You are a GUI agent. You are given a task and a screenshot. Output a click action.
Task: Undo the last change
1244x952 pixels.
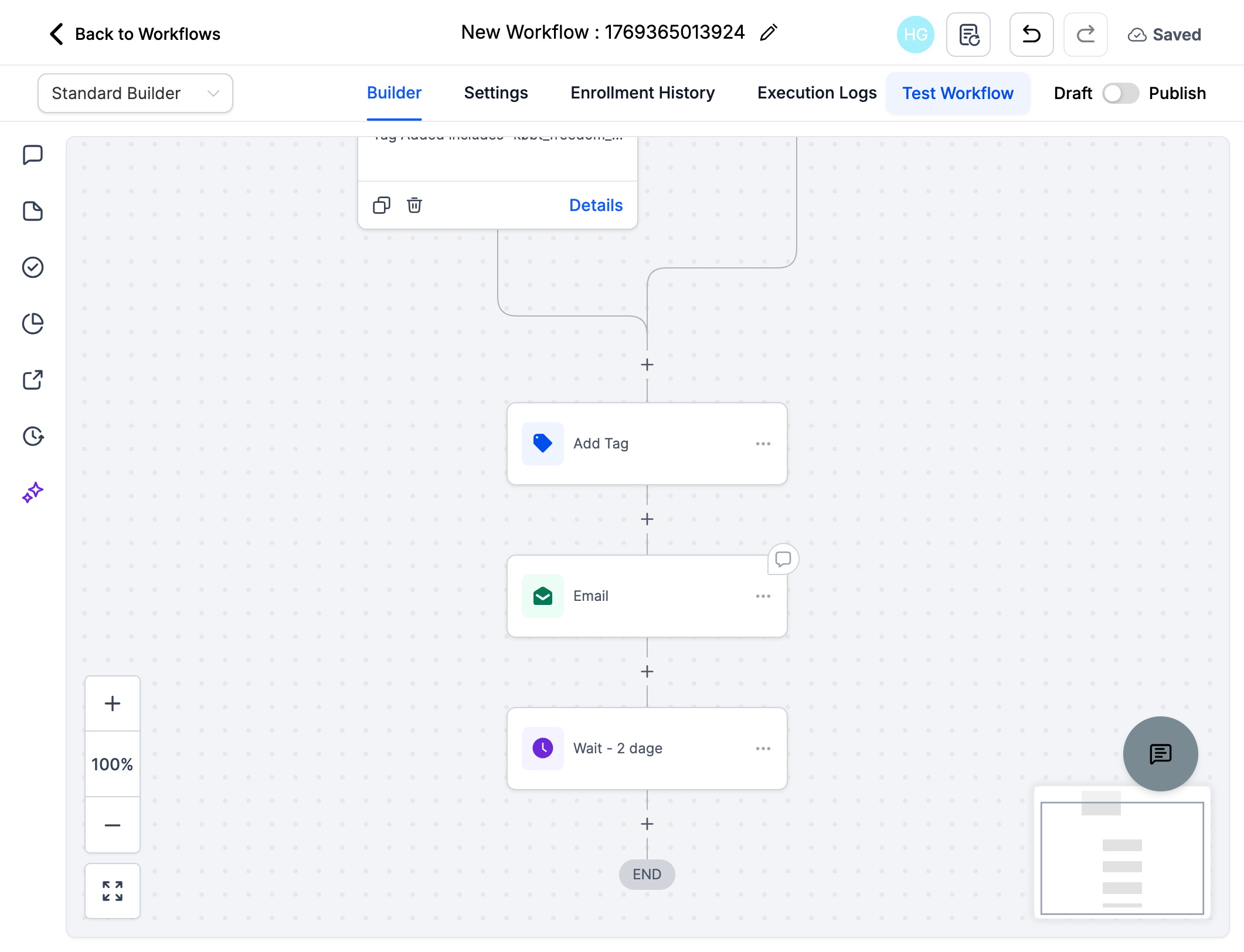pyautogui.click(x=1032, y=35)
